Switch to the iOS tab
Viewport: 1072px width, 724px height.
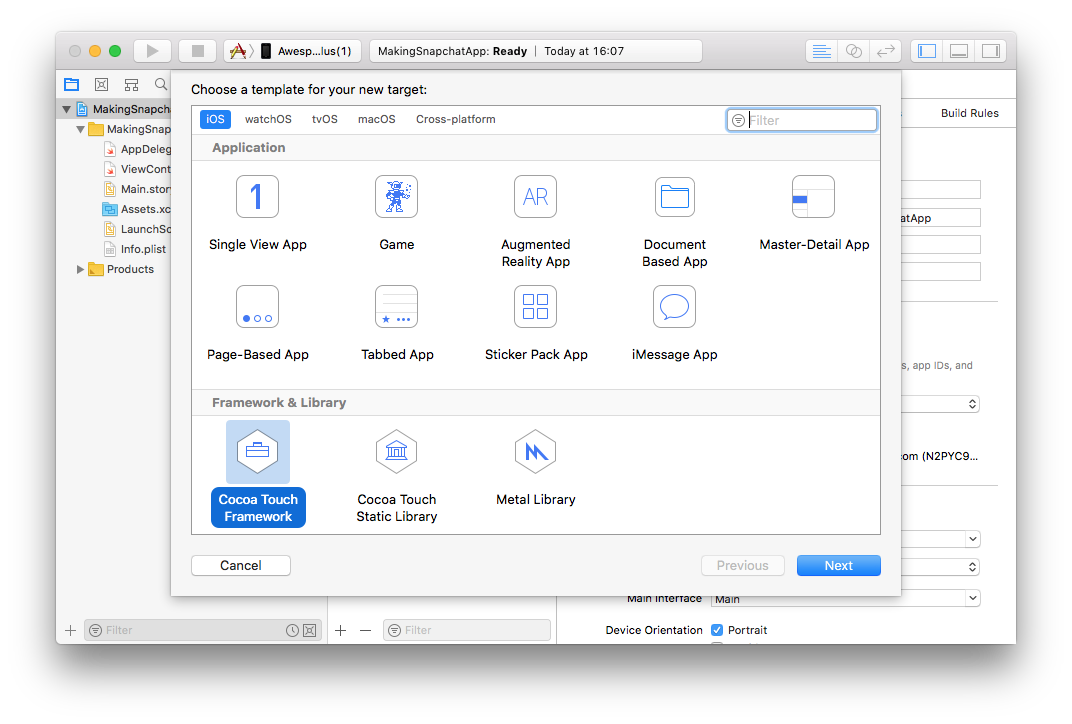coord(215,119)
